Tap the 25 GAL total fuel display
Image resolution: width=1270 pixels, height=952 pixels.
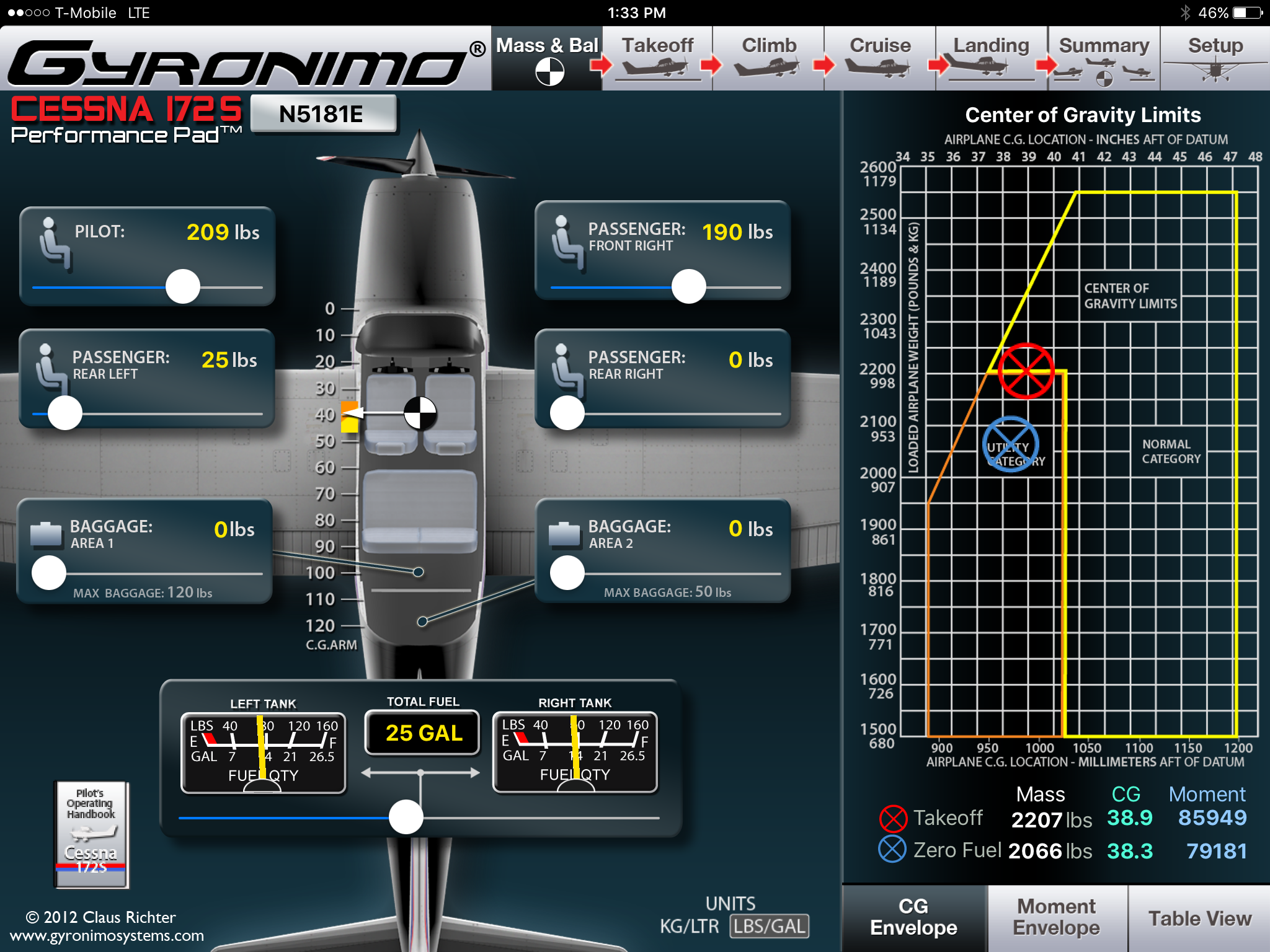tap(424, 733)
